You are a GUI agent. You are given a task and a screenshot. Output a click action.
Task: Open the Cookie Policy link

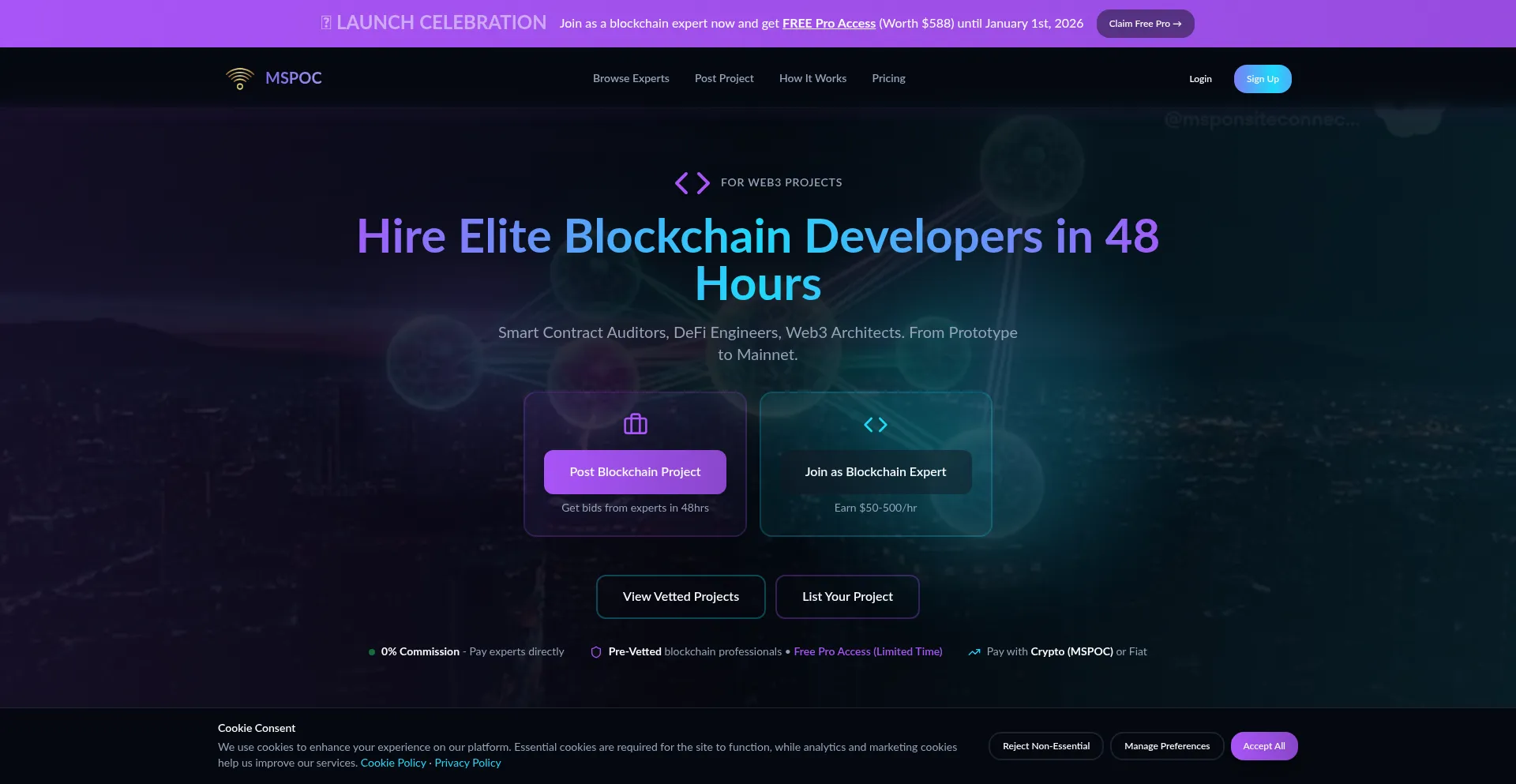(393, 763)
